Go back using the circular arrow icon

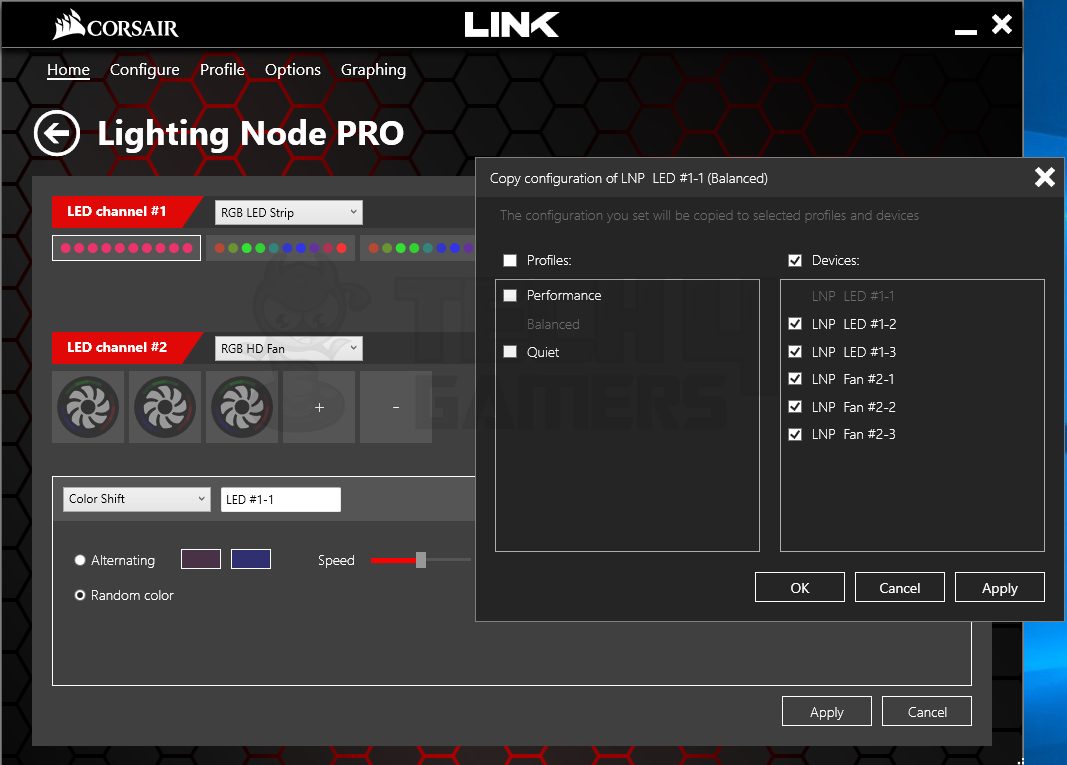click(57, 133)
